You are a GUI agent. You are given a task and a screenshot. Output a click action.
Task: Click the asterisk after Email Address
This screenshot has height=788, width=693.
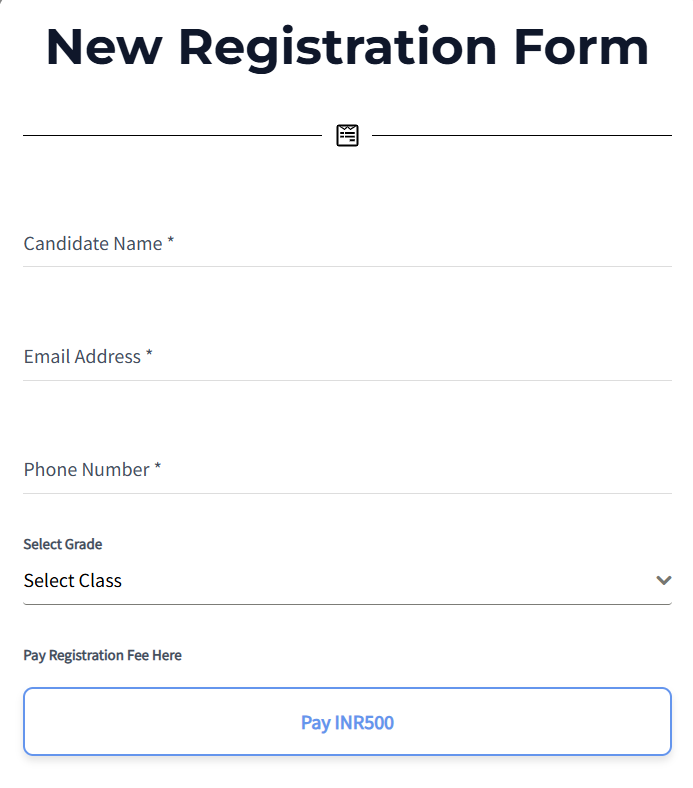[x=149, y=356]
